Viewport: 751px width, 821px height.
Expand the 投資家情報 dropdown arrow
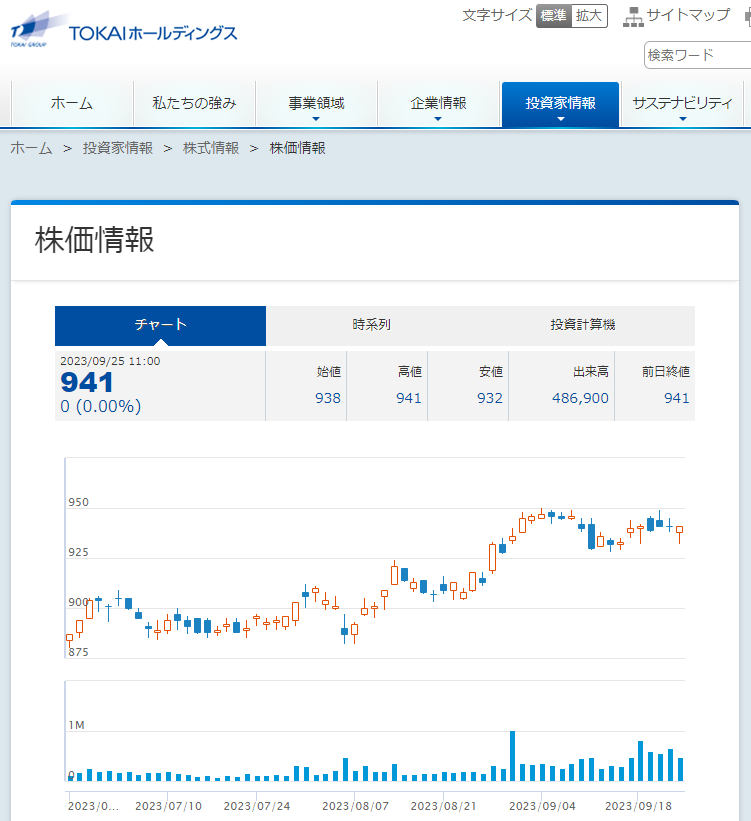pos(560,119)
